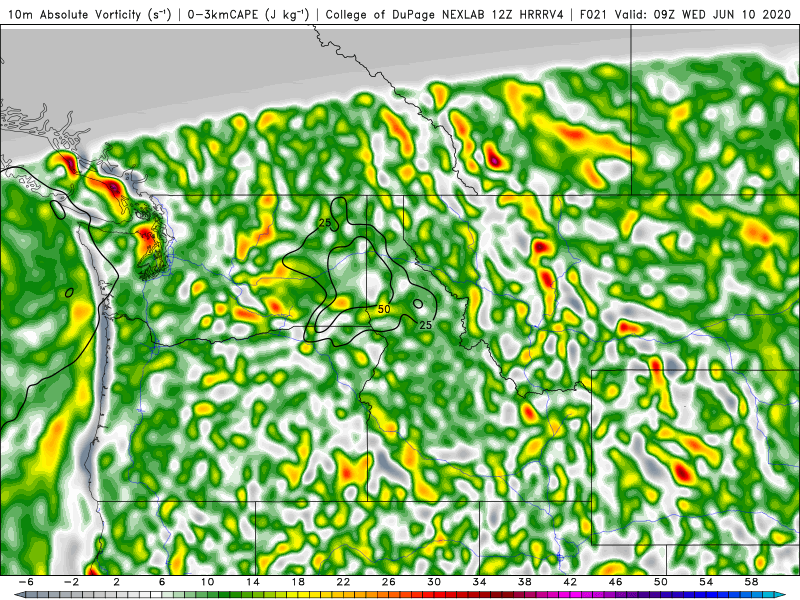The height and width of the screenshot is (600, 800).
Task: Click the '22' colorbar label
Action: pos(343,582)
